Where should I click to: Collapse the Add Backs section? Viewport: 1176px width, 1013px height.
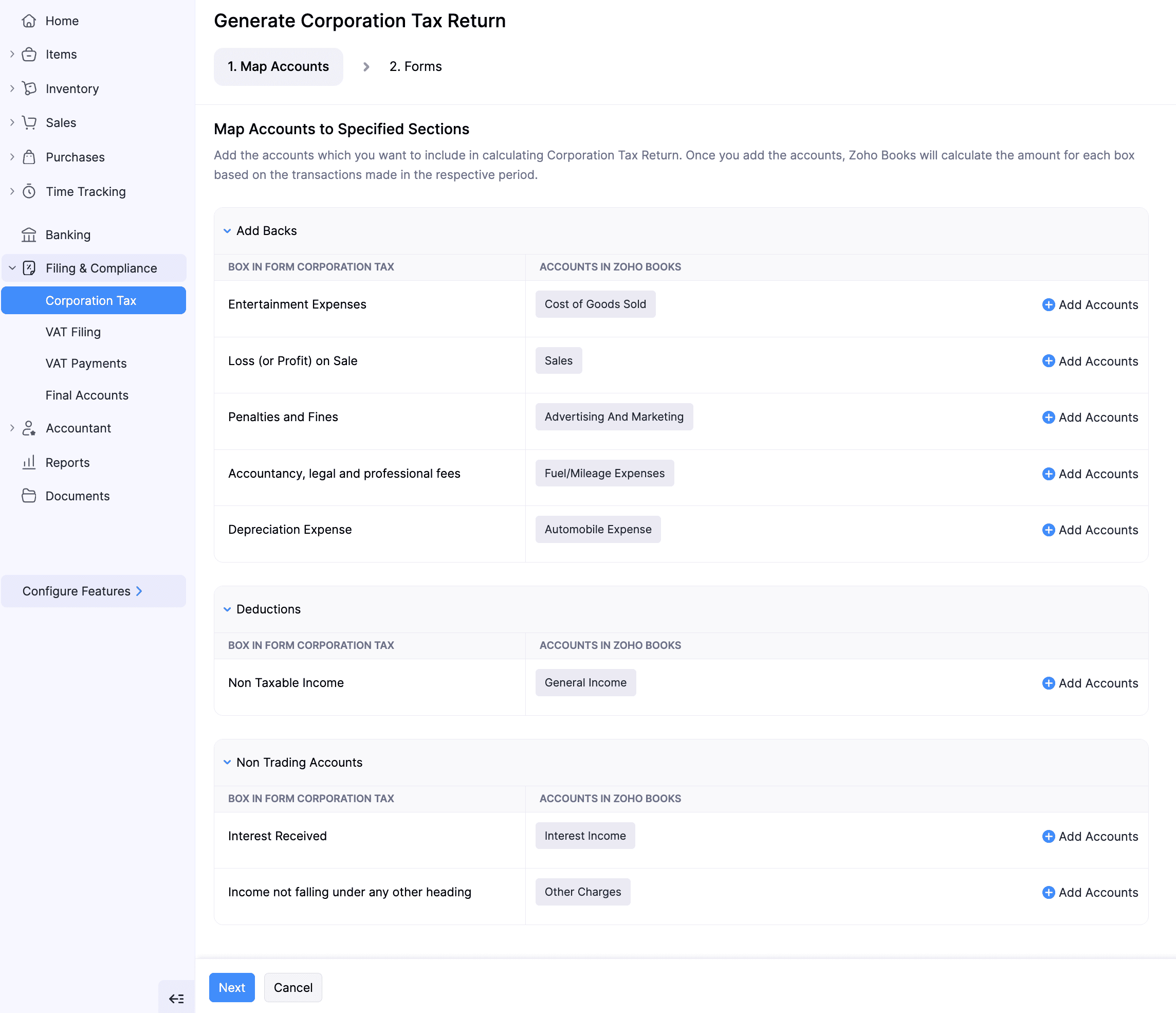[227, 231]
